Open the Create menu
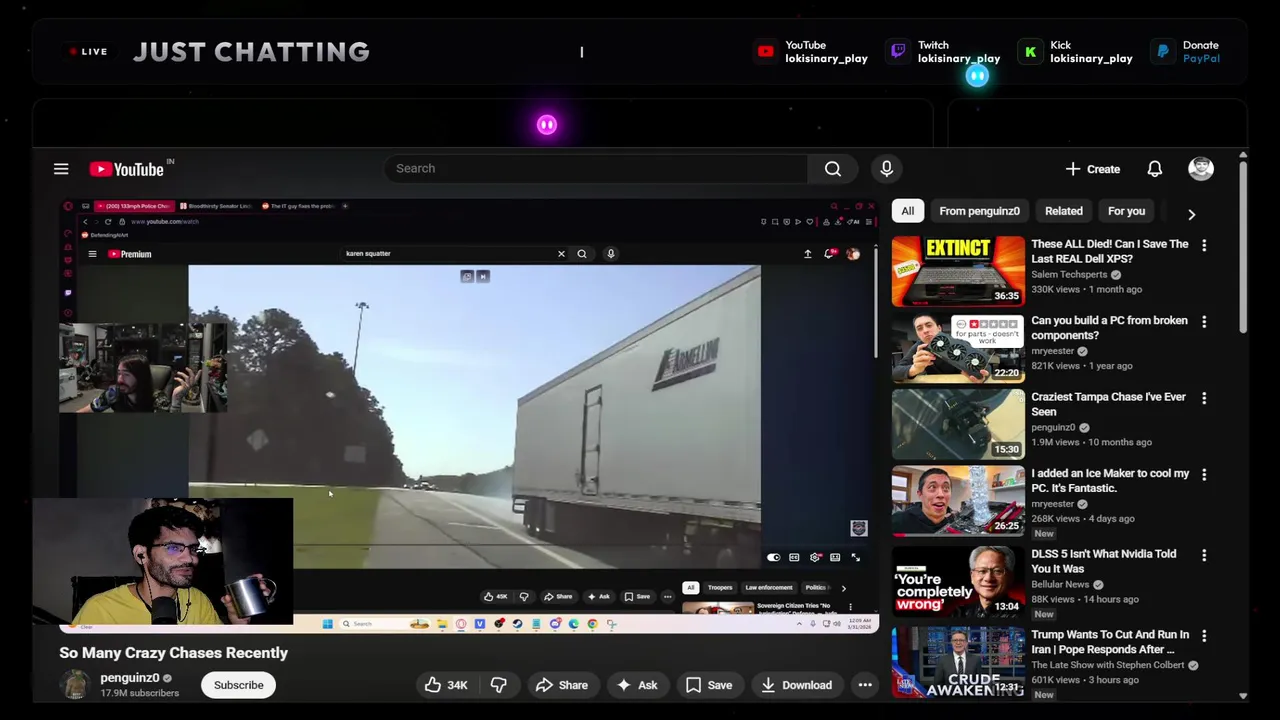The height and width of the screenshot is (720, 1280). 1092,169
